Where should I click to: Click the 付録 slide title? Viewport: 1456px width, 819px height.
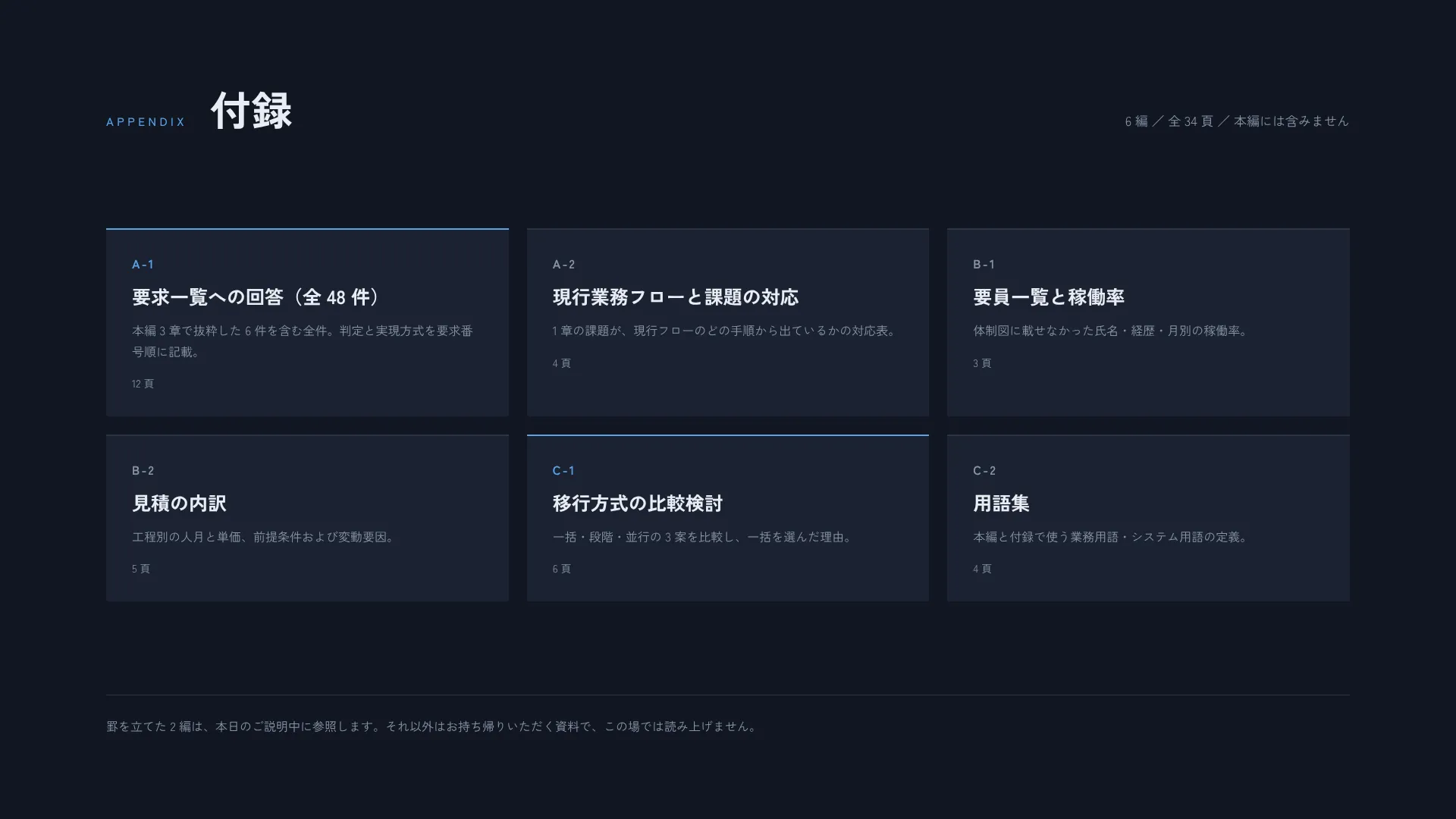coord(251,111)
